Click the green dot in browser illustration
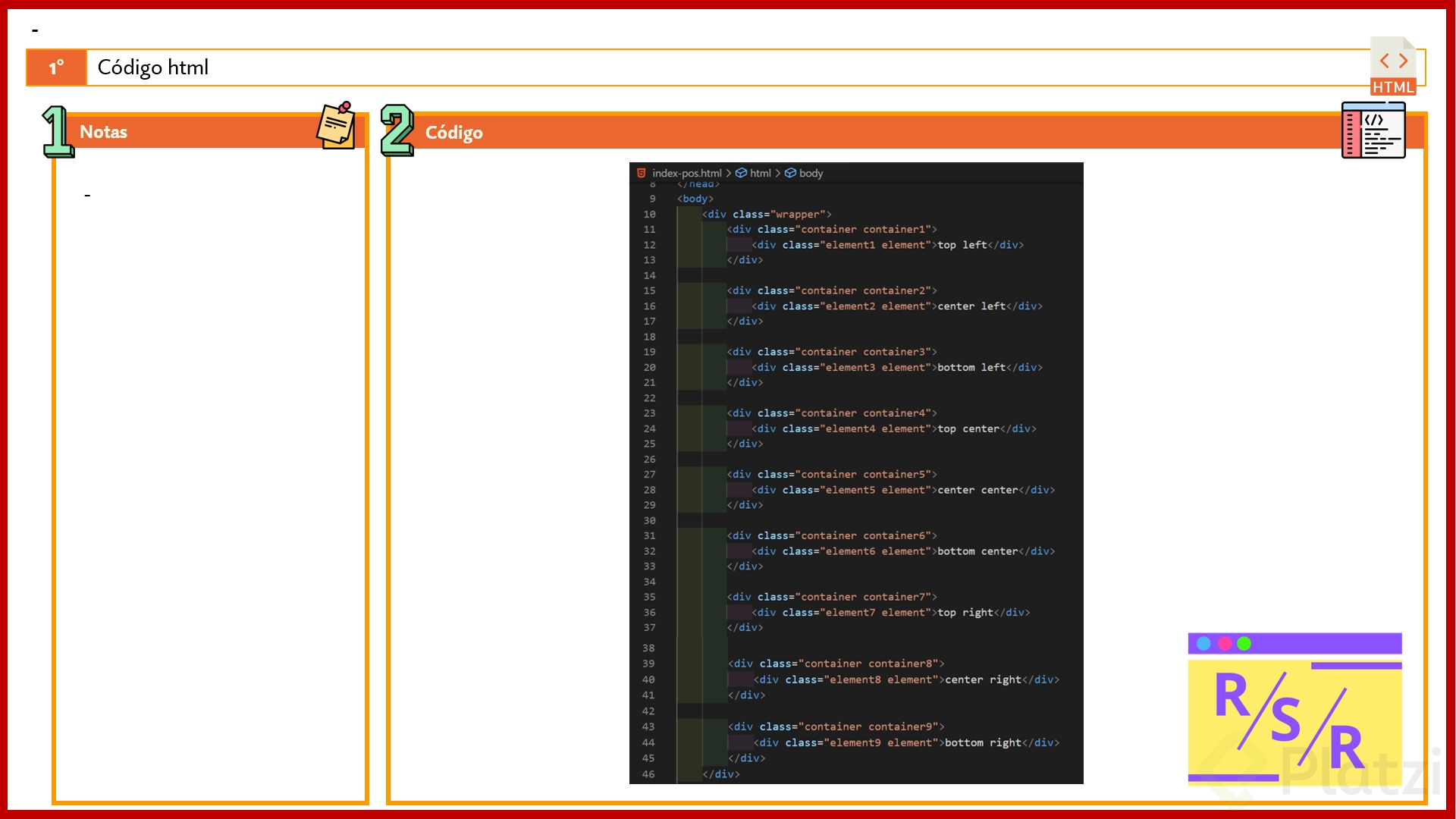Viewport: 1456px width, 819px height. pos(1244,644)
